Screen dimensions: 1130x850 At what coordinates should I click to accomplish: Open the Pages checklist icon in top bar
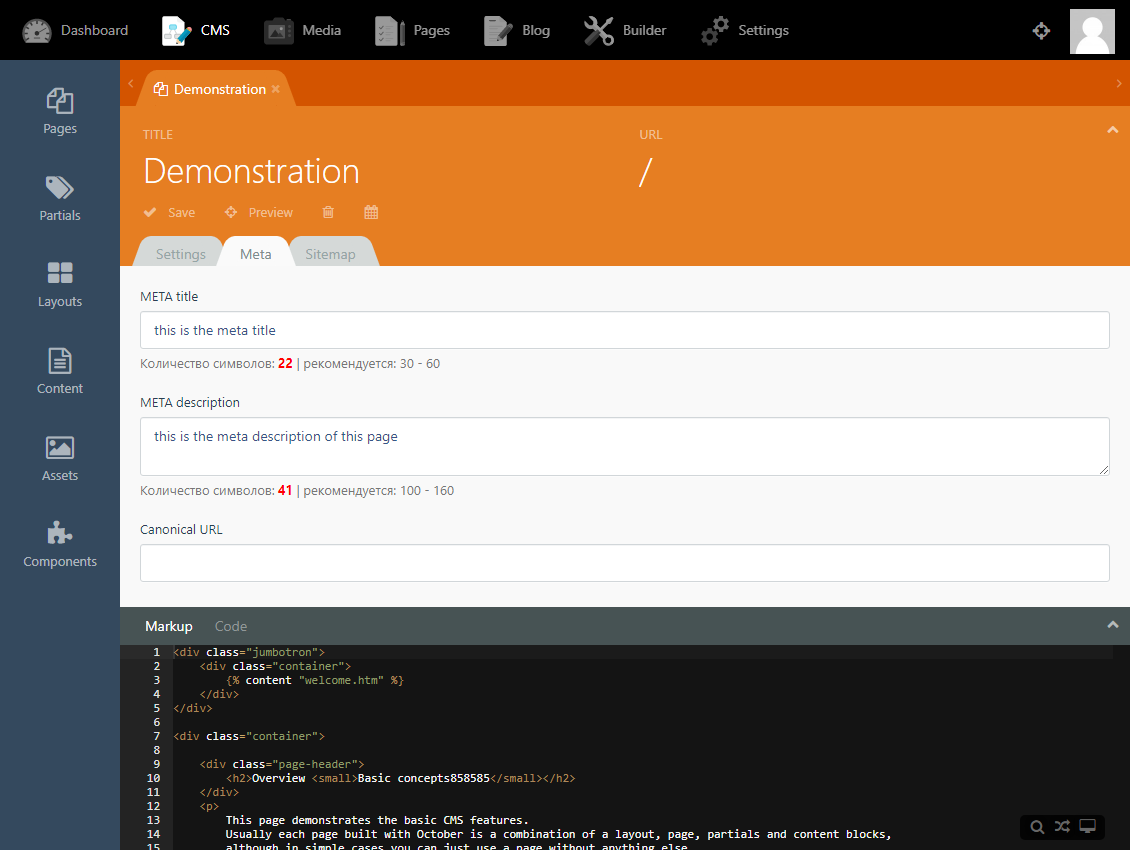coord(390,31)
